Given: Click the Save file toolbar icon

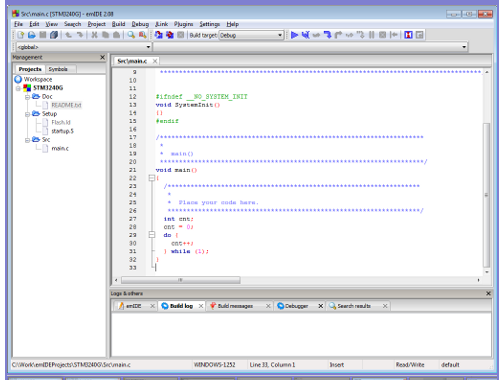Looking at the screenshot, I should point(43,35).
